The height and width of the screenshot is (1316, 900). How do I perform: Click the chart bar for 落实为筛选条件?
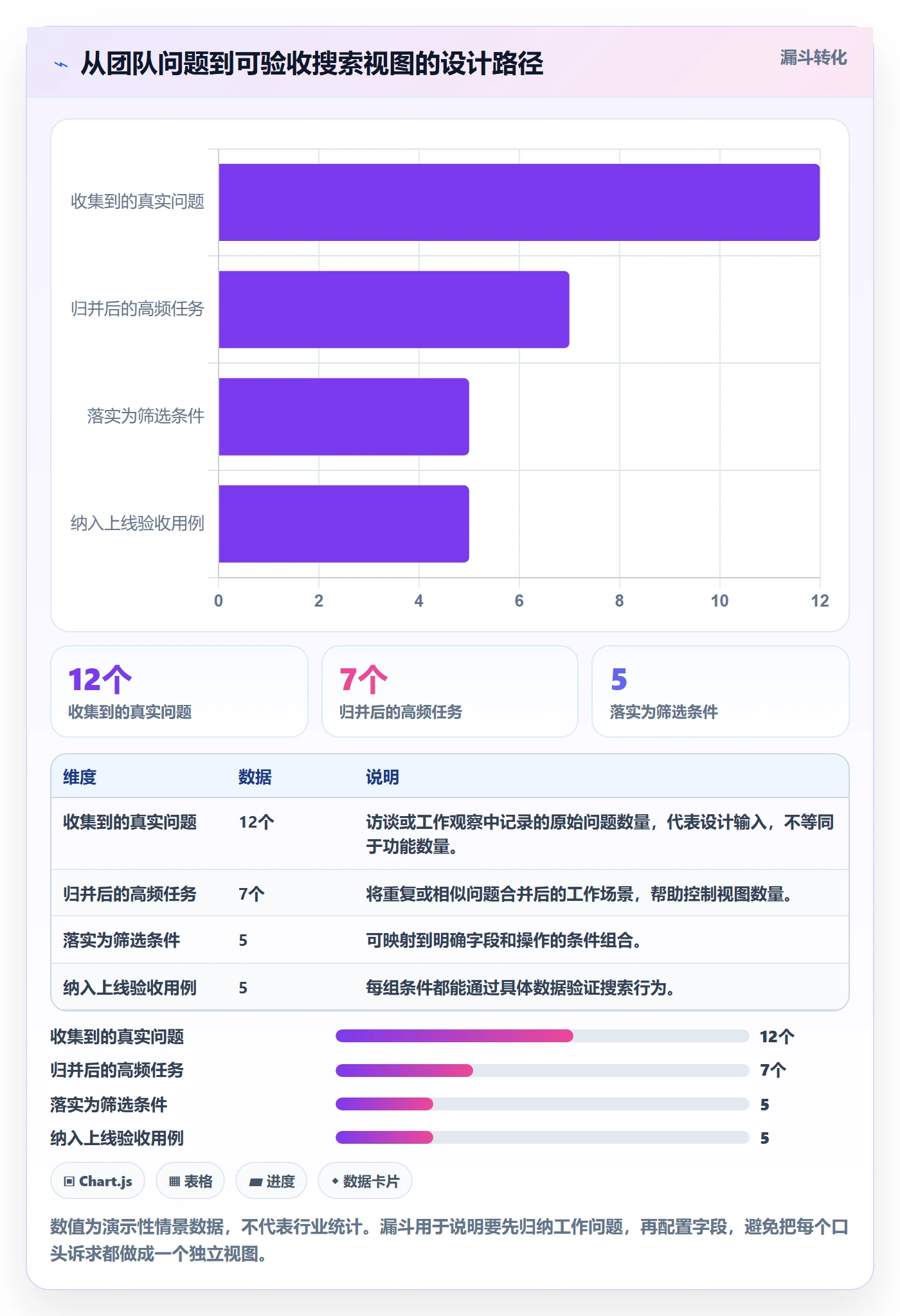(344, 417)
